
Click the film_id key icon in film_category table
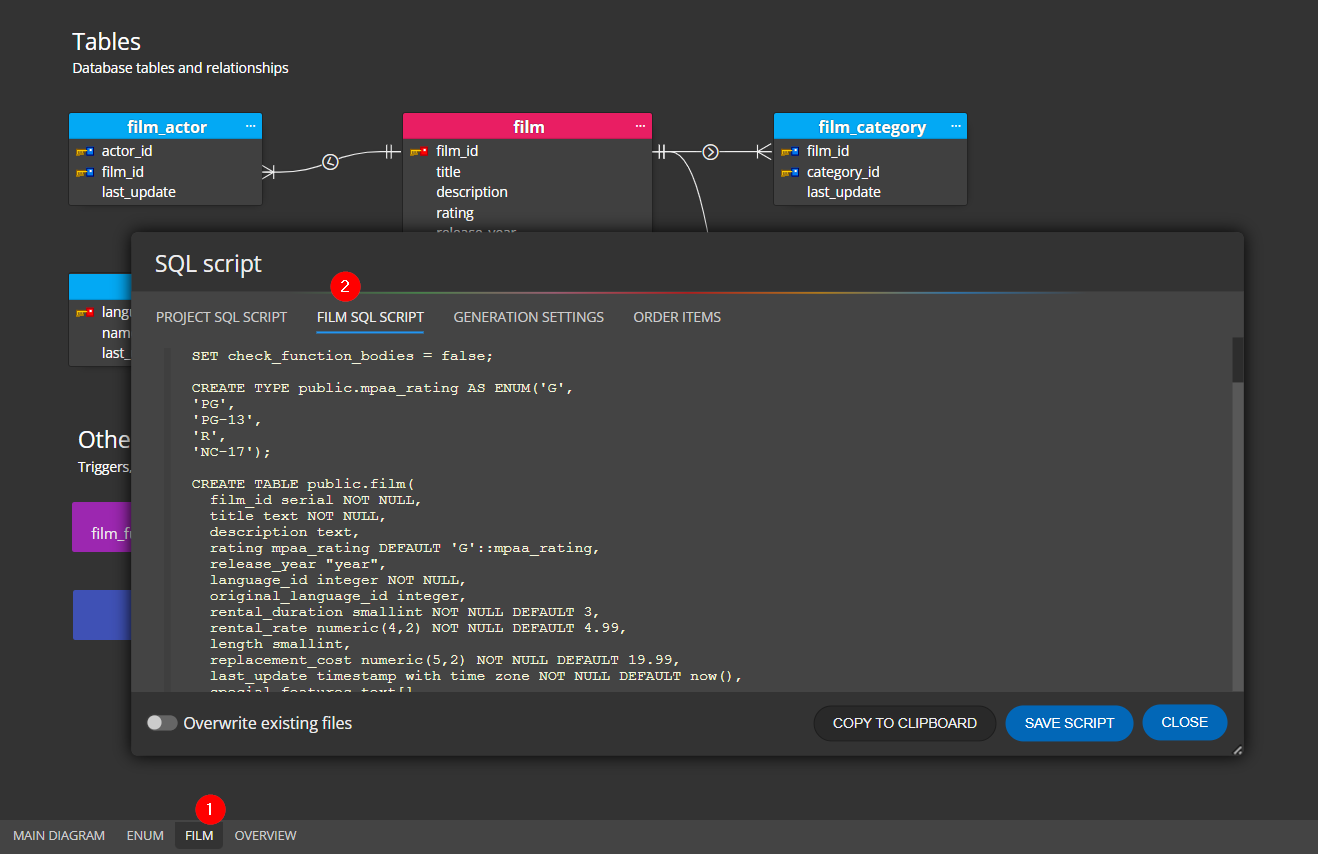(x=790, y=151)
